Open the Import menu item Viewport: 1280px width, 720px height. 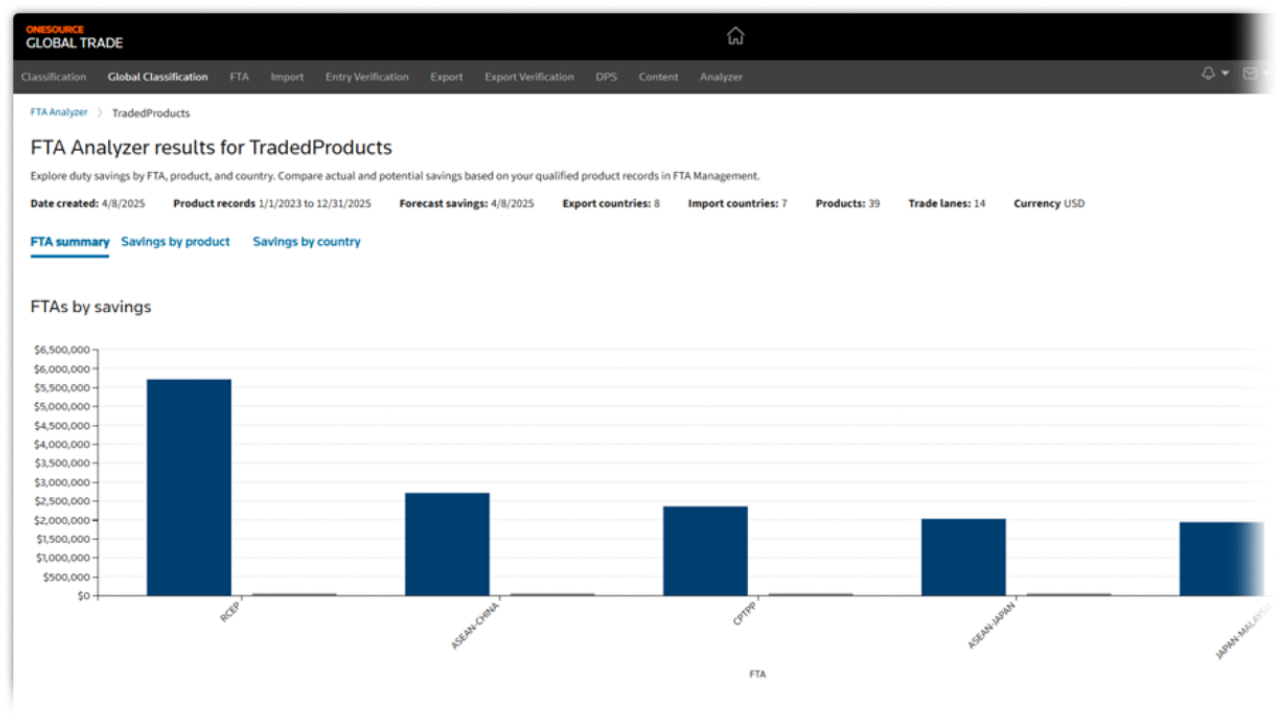point(287,76)
